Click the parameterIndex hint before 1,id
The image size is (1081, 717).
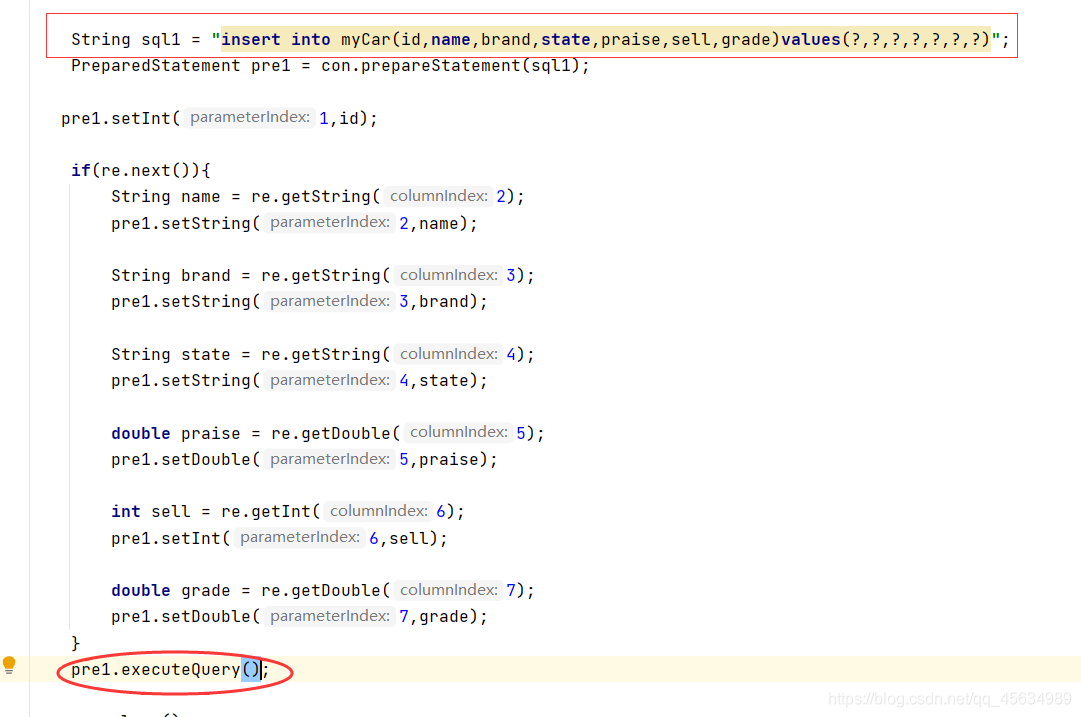pos(250,117)
